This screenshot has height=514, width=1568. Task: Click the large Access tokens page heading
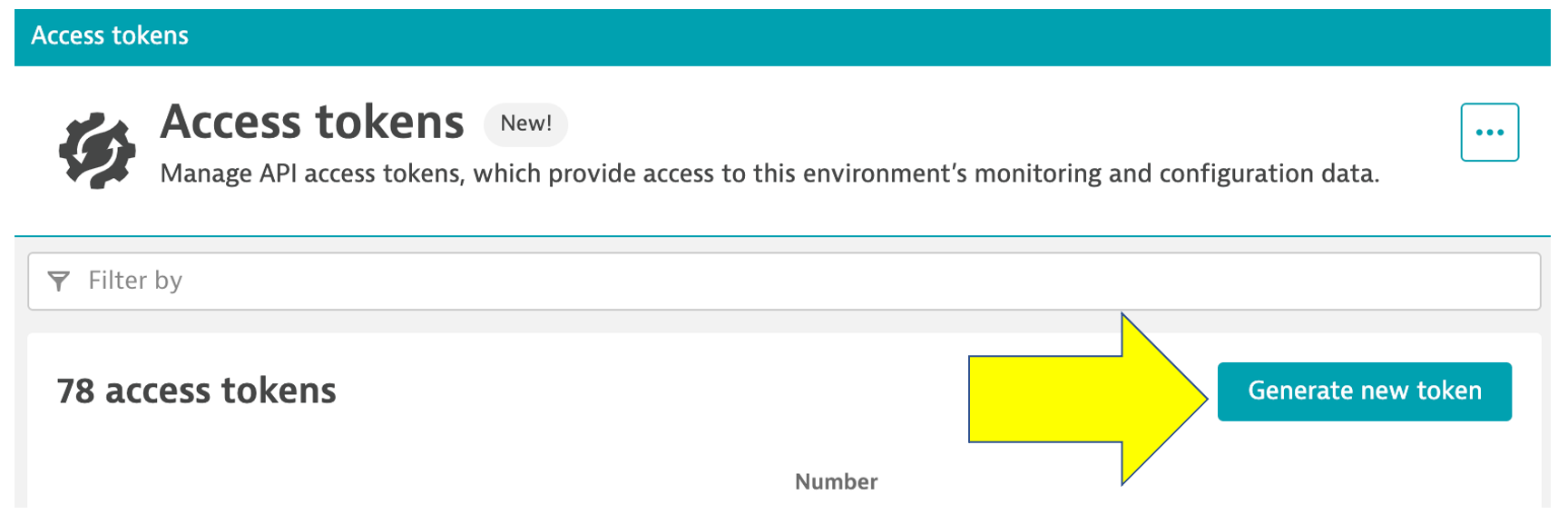(312, 122)
